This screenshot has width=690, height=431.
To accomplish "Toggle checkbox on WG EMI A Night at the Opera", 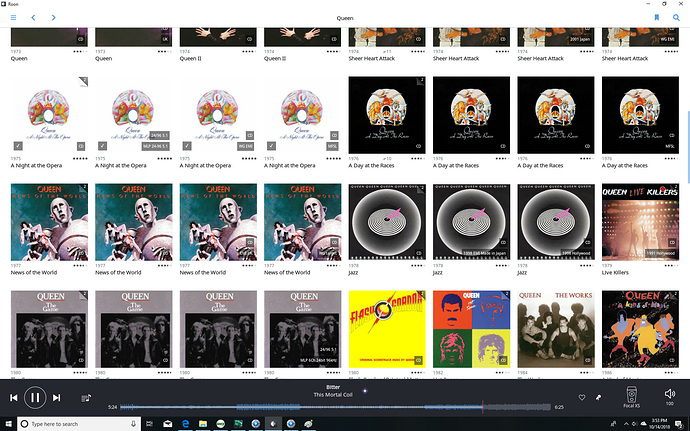I will pos(187,146).
